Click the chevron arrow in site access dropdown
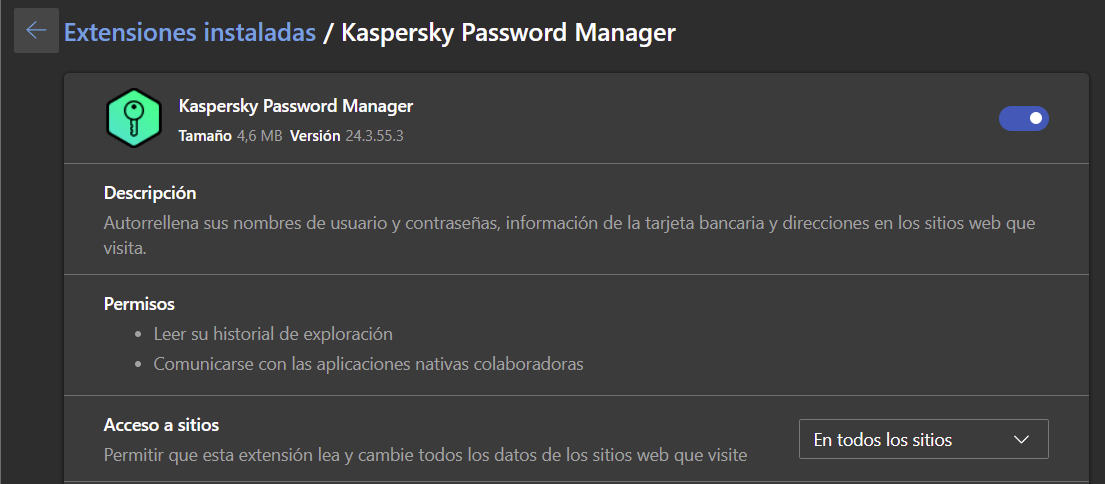The image size is (1105, 484). click(x=1021, y=440)
